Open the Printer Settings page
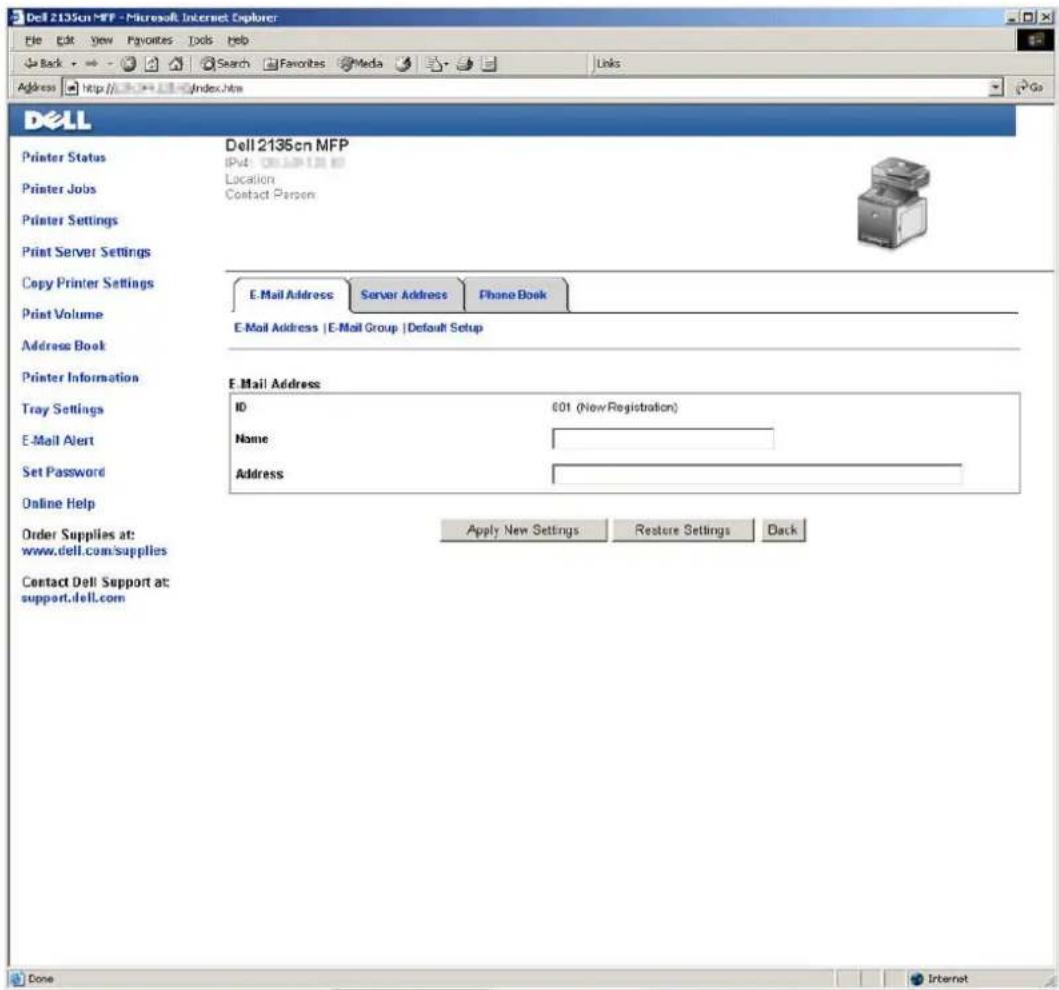The width and height of the screenshot is (1059, 990). [x=70, y=220]
